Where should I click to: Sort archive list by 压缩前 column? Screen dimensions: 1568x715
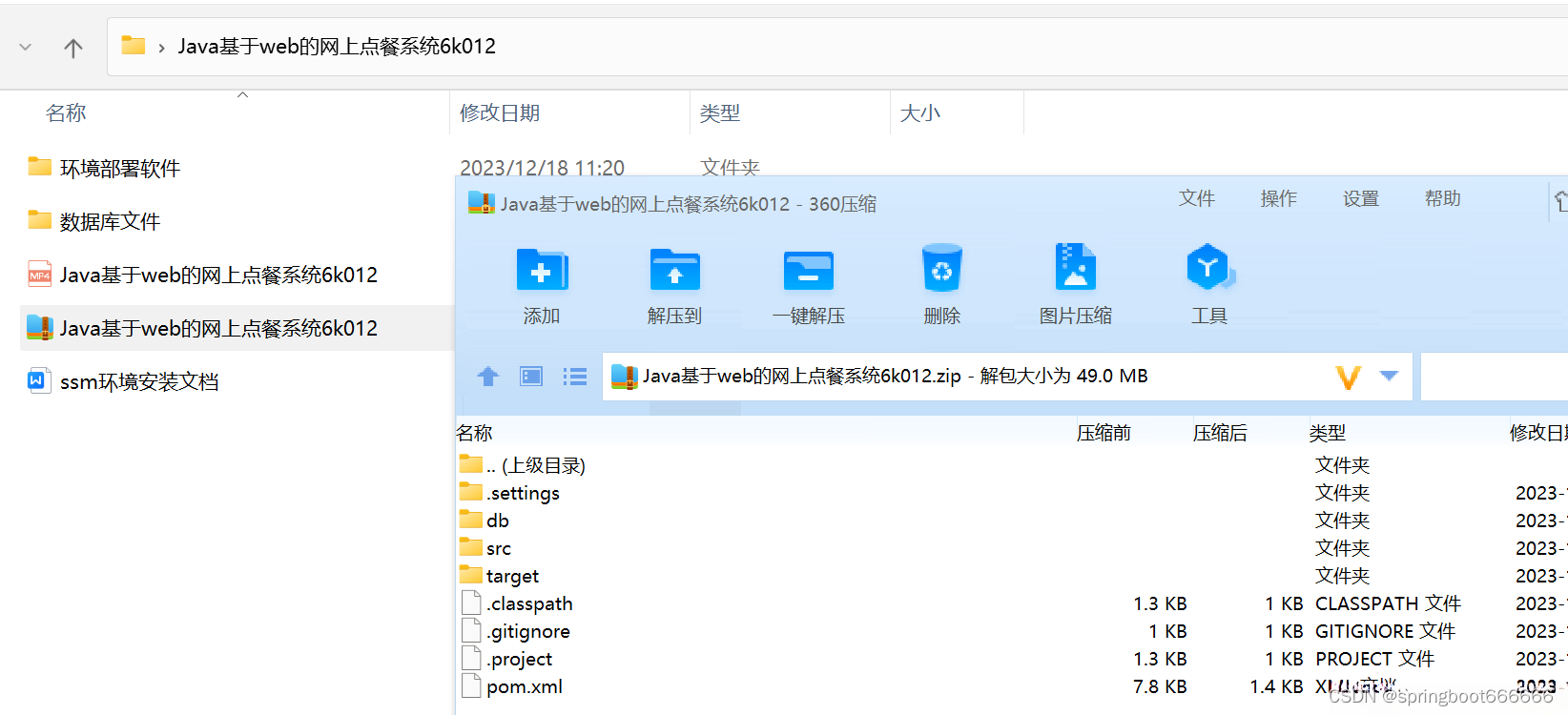[1104, 433]
